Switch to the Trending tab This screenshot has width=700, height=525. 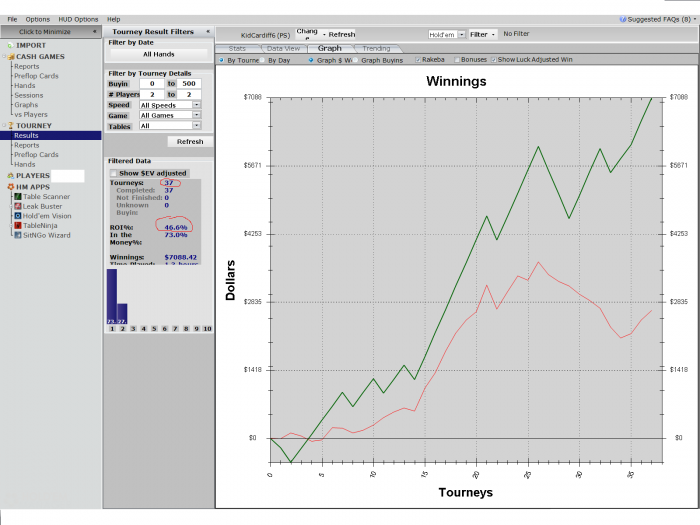(376, 49)
